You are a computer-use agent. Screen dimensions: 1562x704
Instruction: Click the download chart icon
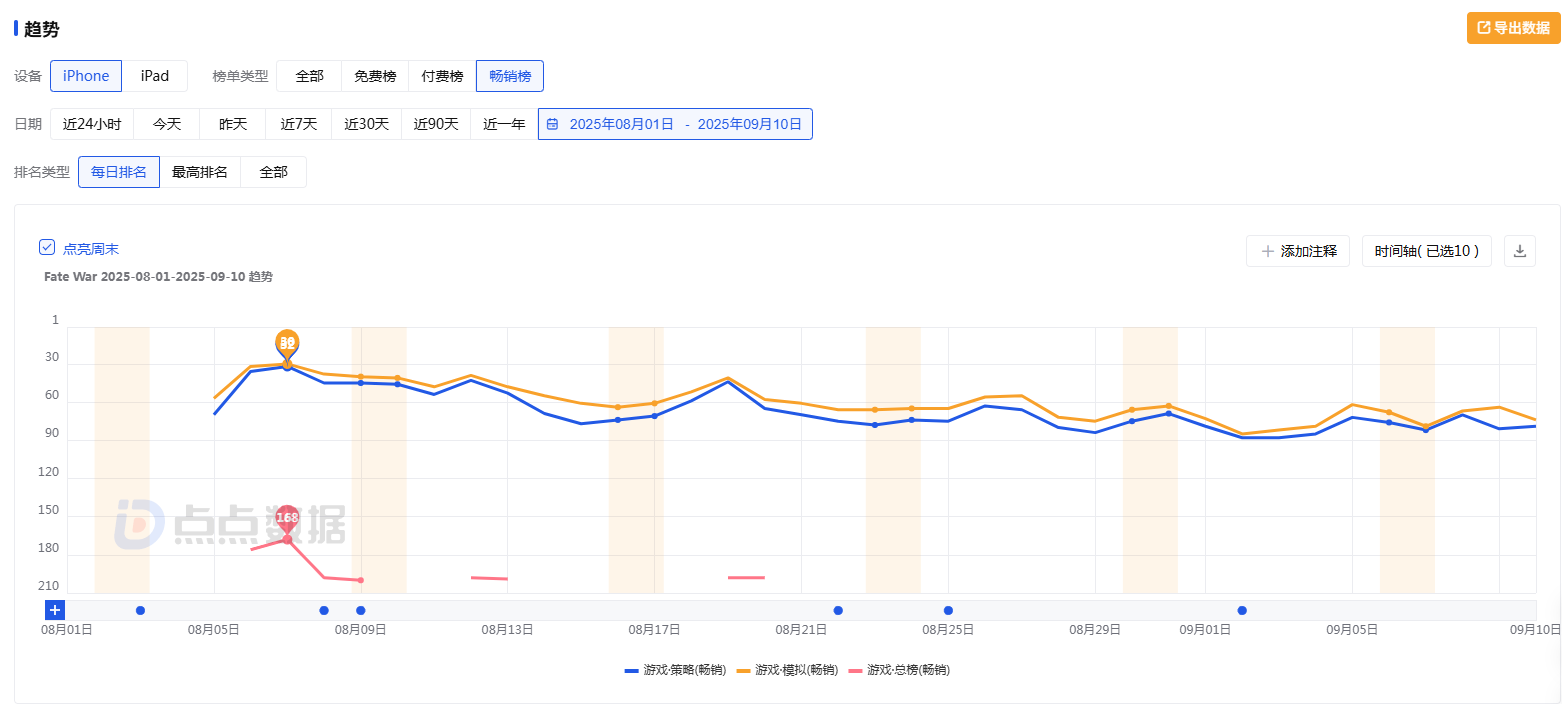[1520, 251]
